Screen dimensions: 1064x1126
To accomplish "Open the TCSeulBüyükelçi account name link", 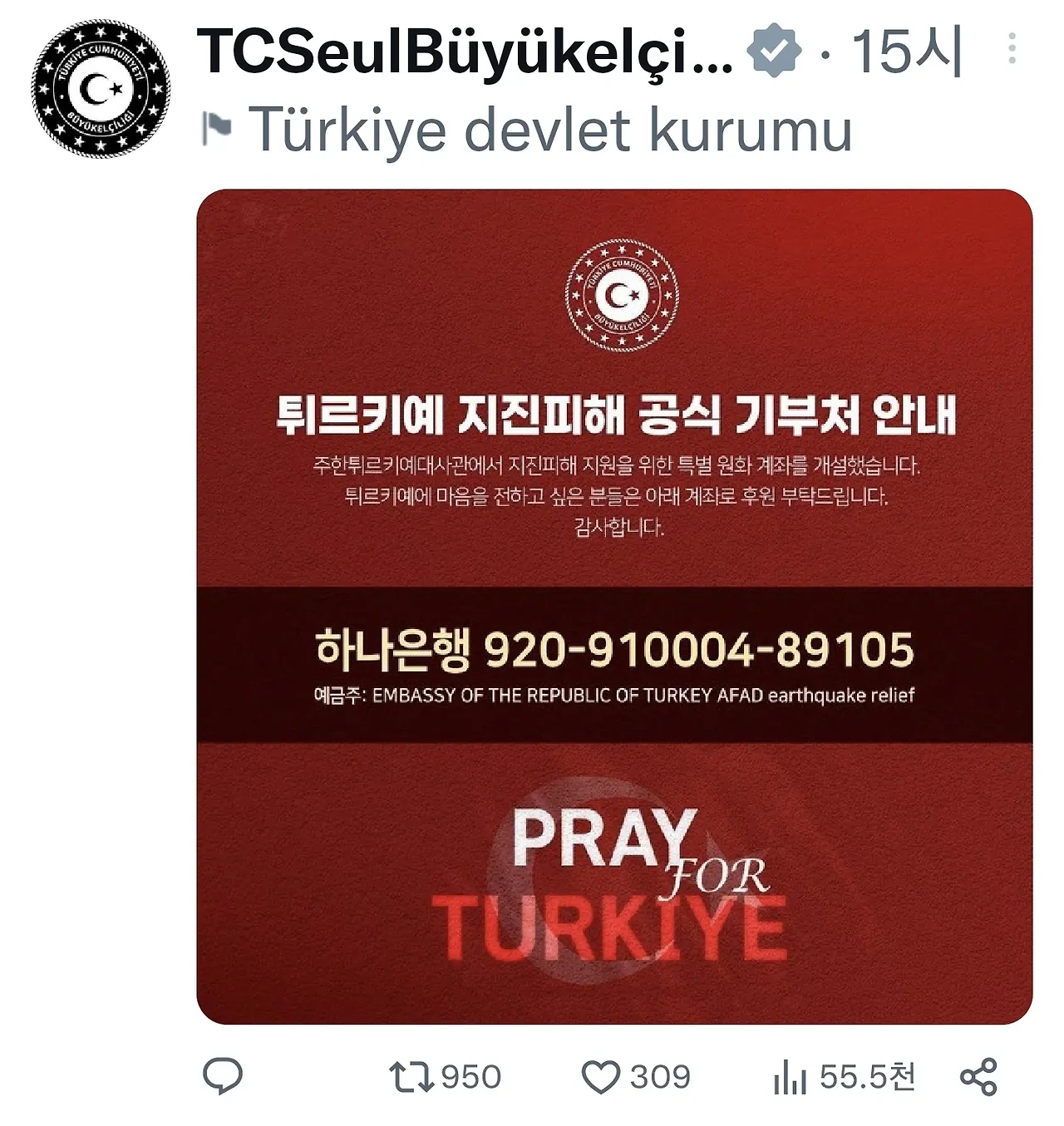I will pyautogui.click(x=465, y=52).
